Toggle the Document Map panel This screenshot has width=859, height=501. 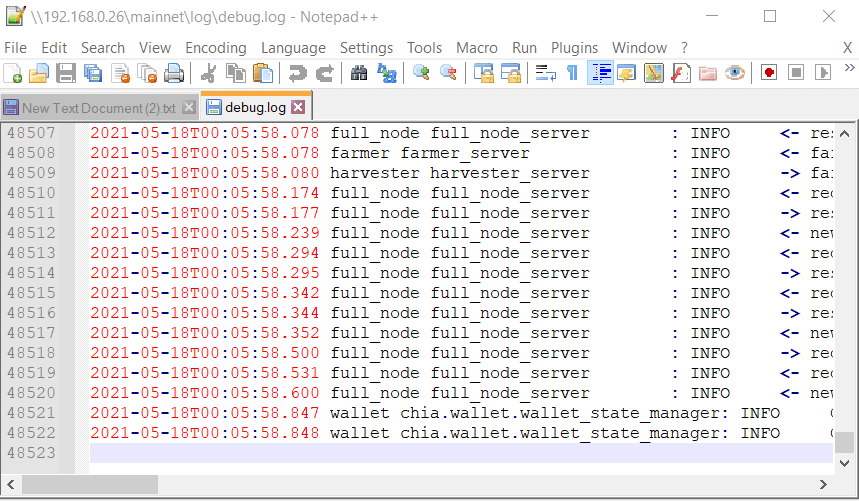[x=654, y=72]
